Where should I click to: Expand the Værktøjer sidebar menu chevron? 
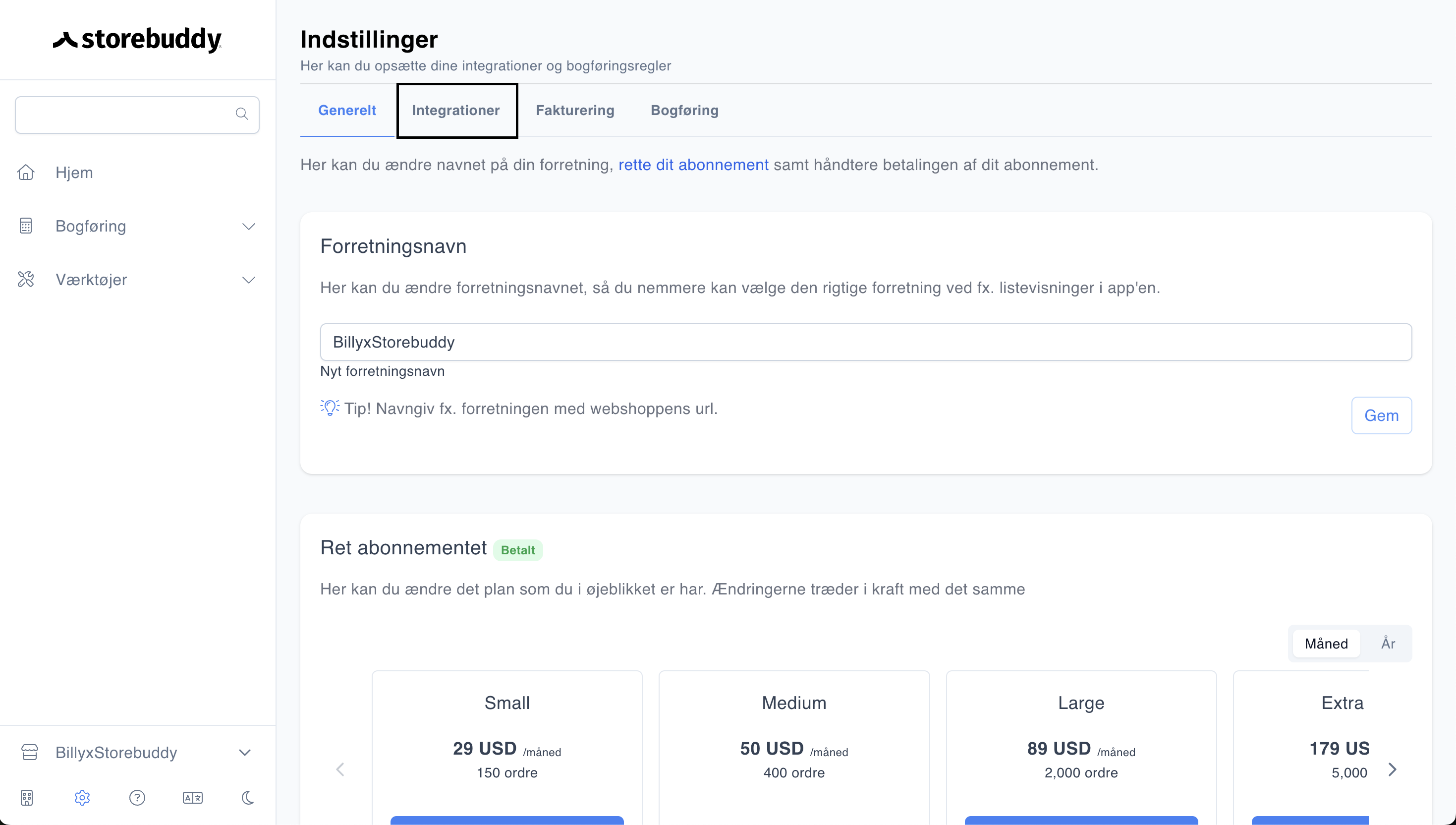[249, 280]
